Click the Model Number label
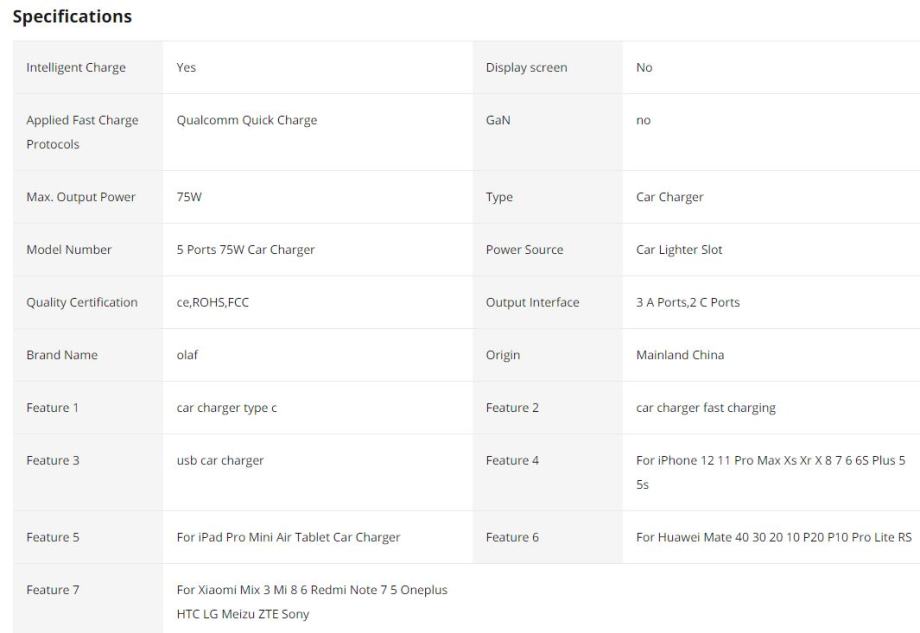920x633 pixels. 69,250
